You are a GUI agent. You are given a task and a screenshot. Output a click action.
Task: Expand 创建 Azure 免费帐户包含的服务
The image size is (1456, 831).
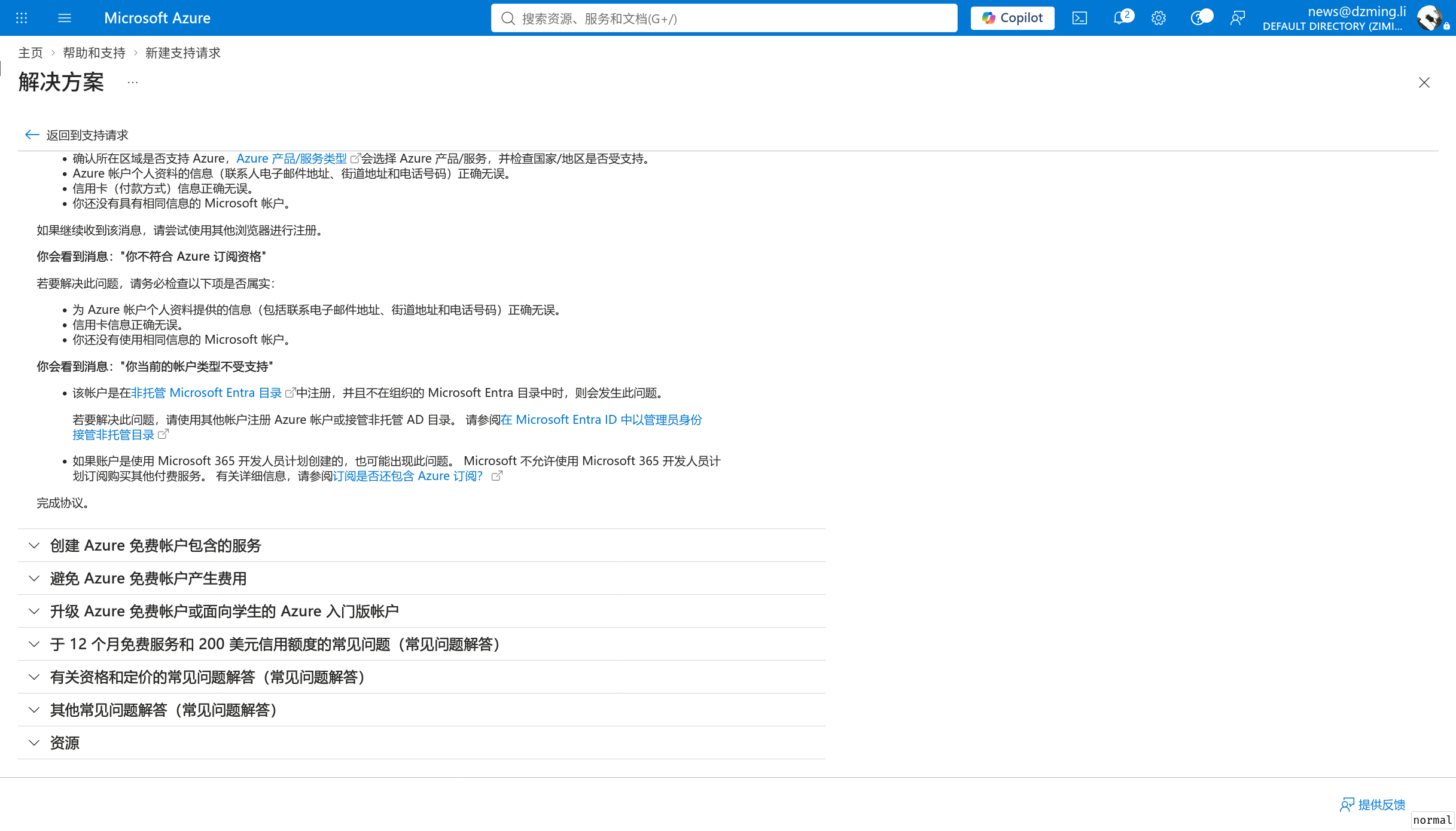pos(422,545)
